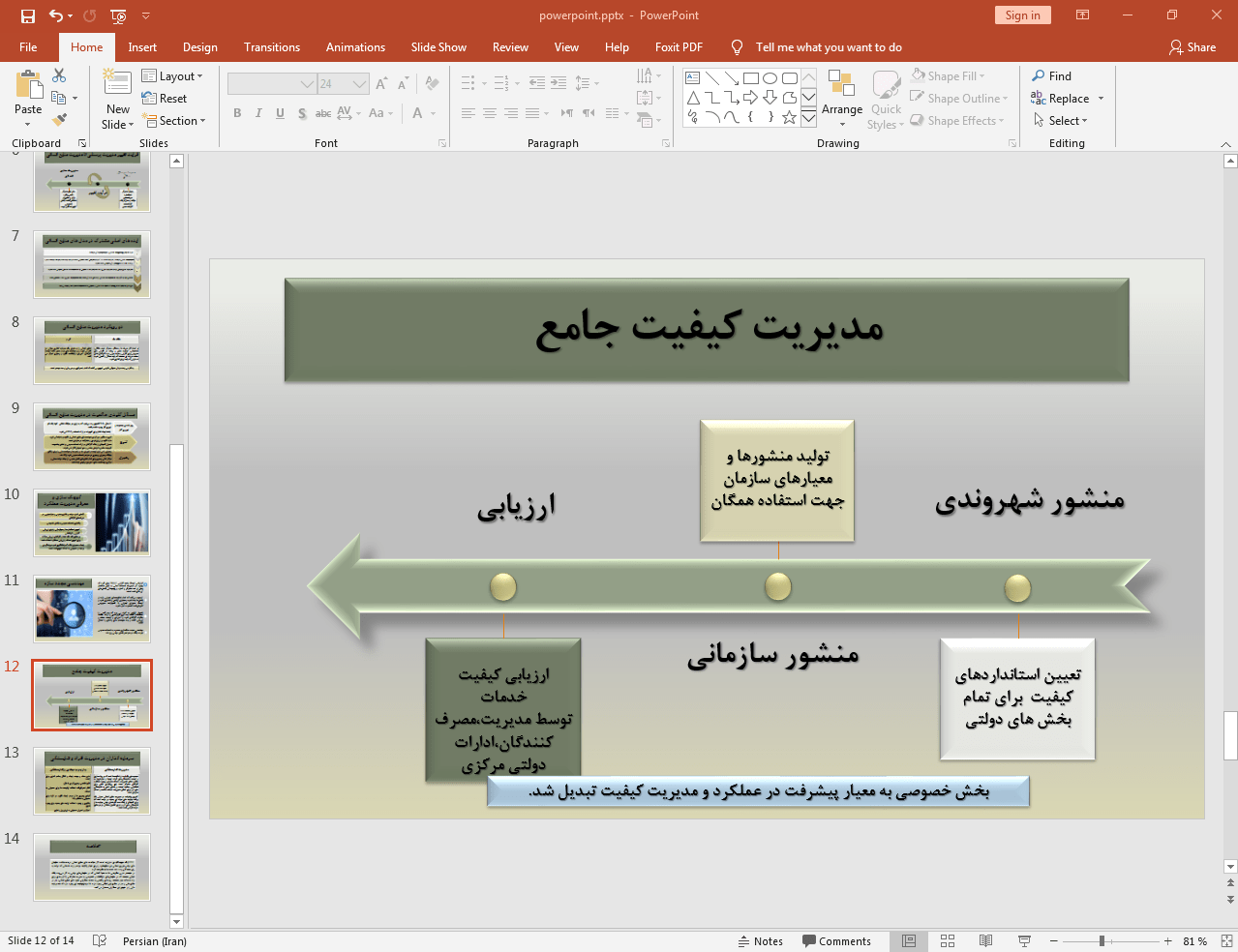Click the Arrange icon
This screenshot has height=952, width=1238.
point(842,99)
